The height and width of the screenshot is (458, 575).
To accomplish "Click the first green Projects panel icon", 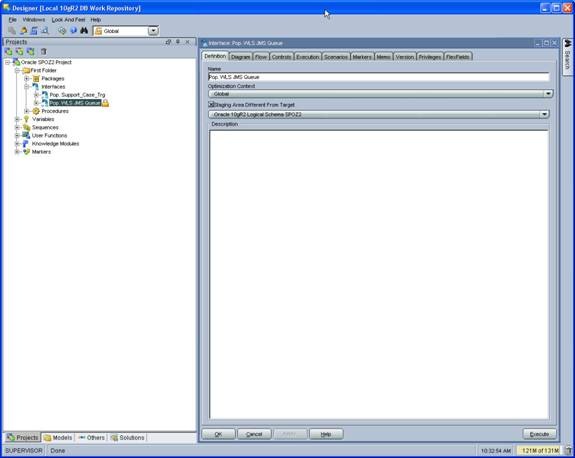I will [x=8, y=51].
